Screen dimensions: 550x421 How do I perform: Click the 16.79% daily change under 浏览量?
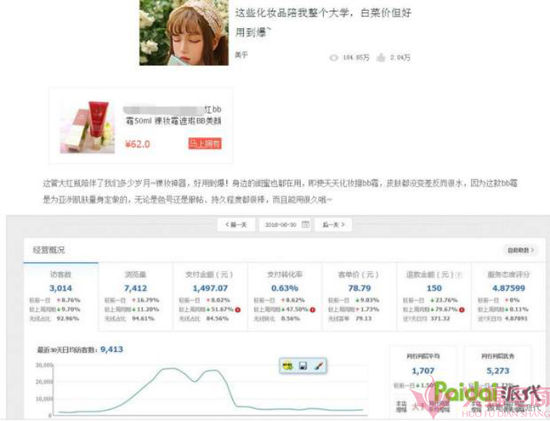tap(148, 300)
